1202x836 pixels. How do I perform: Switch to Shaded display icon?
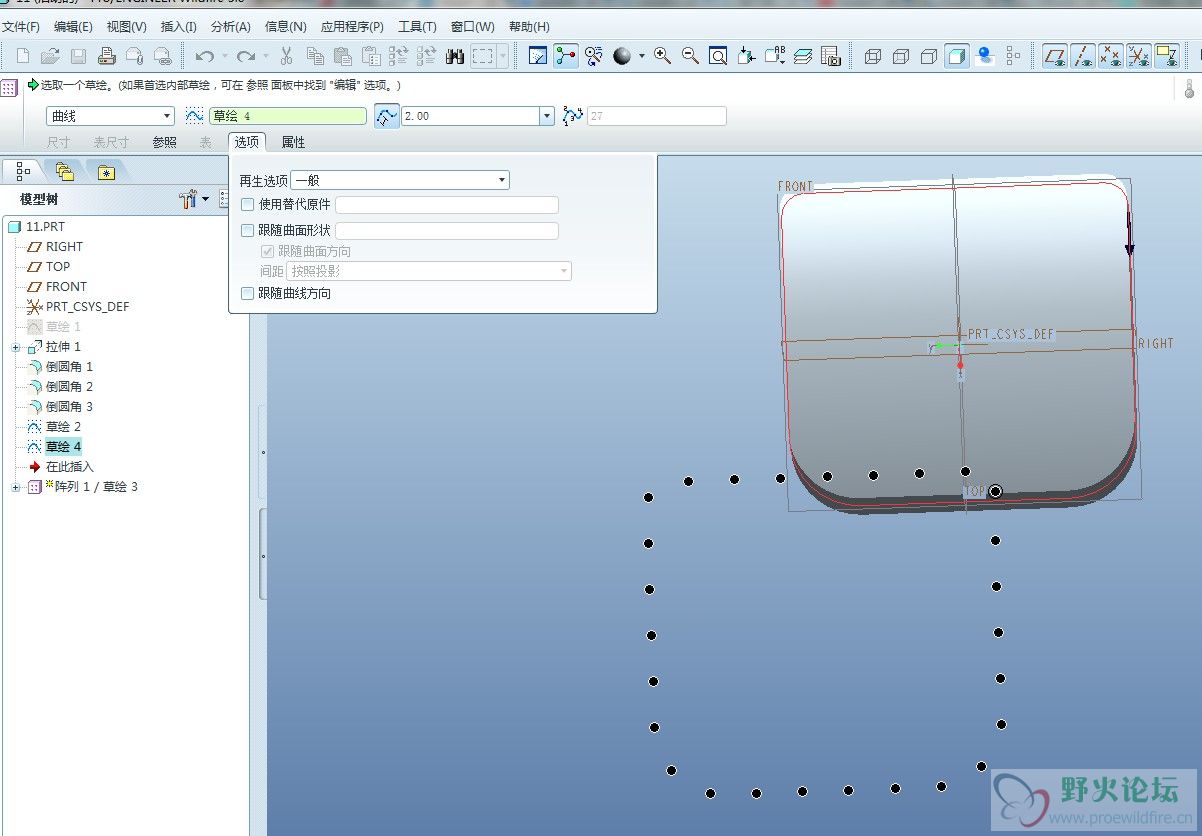pos(957,57)
